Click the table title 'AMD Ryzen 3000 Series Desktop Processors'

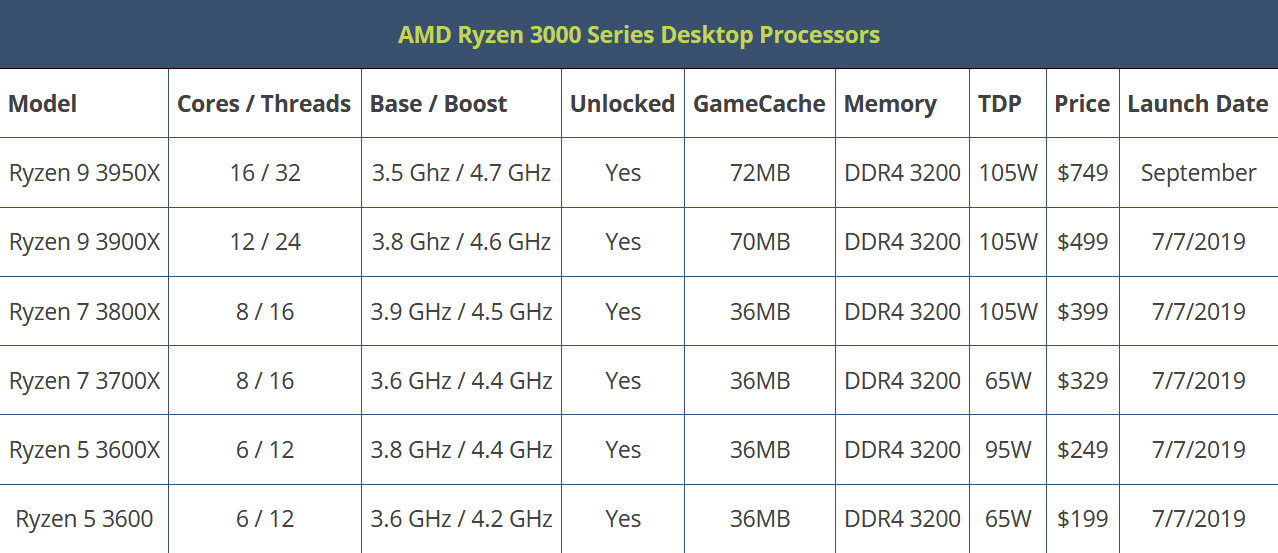(x=638, y=35)
